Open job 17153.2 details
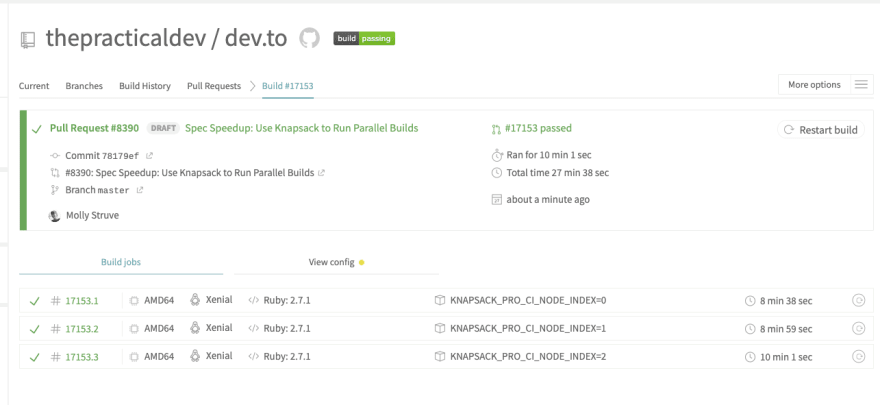This screenshot has width=880, height=405. [82, 329]
